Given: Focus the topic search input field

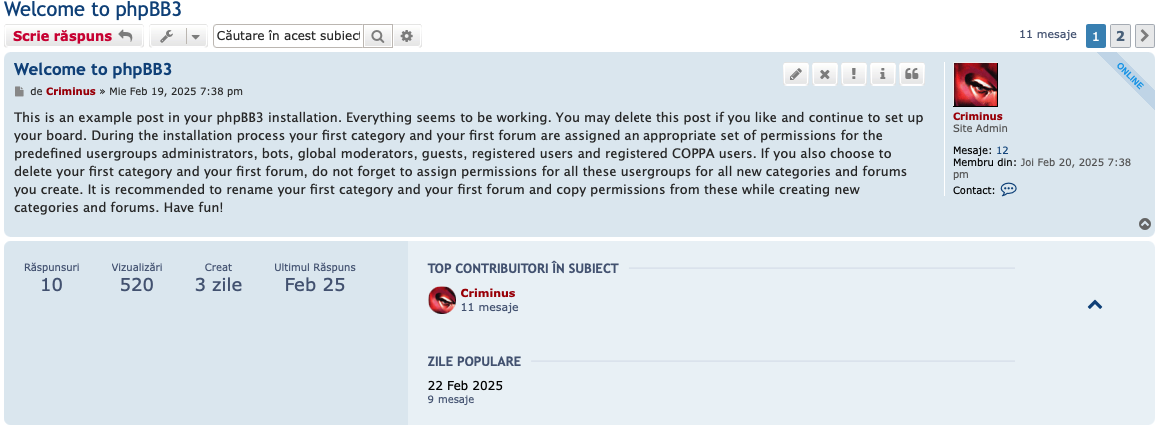Looking at the screenshot, I should 289,36.
